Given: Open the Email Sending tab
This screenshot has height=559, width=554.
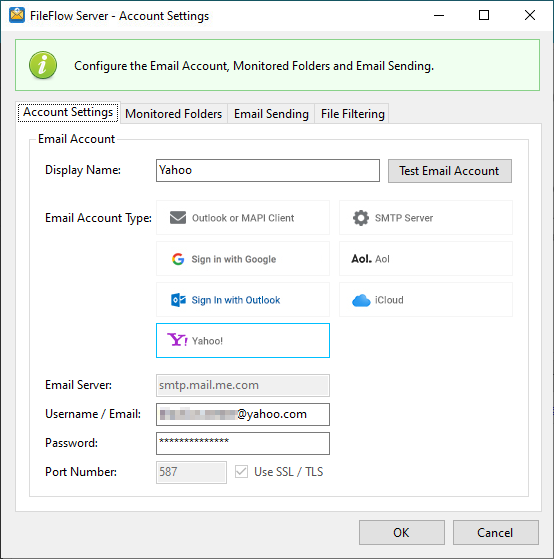Looking at the screenshot, I should 271,114.
